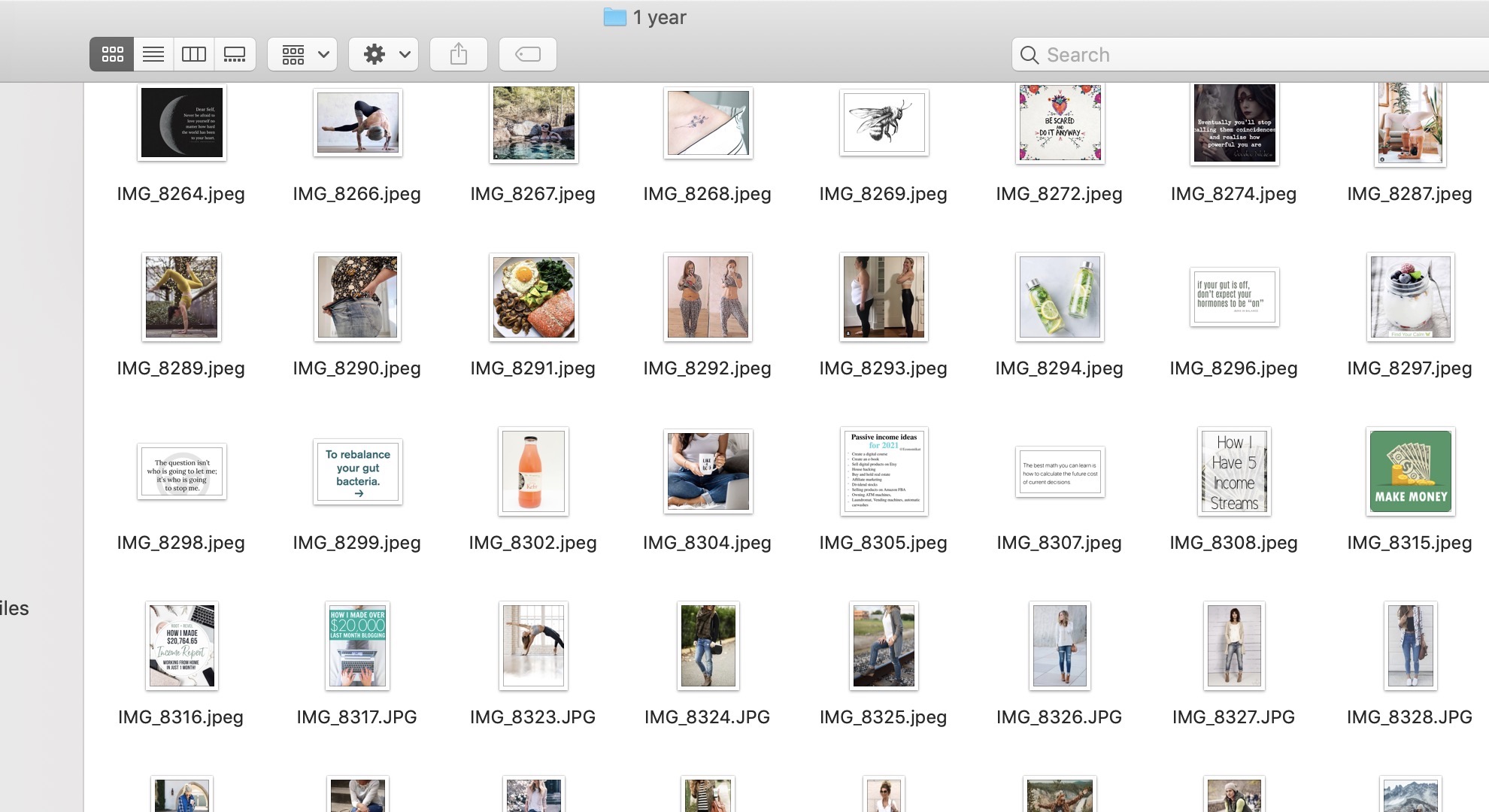
Task: Select the rebalance gut bacteria thumbnail IMG_8299.jpeg
Action: tap(358, 471)
